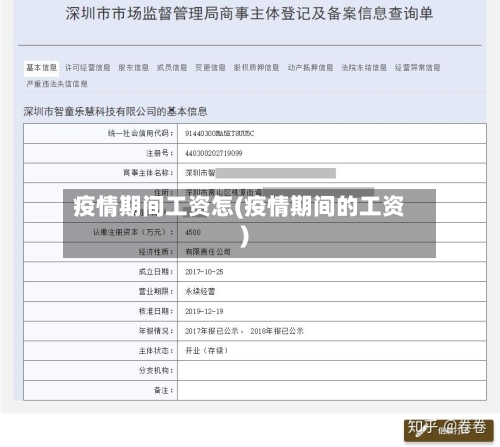Open the 股权质押信息 tab

(256, 68)
